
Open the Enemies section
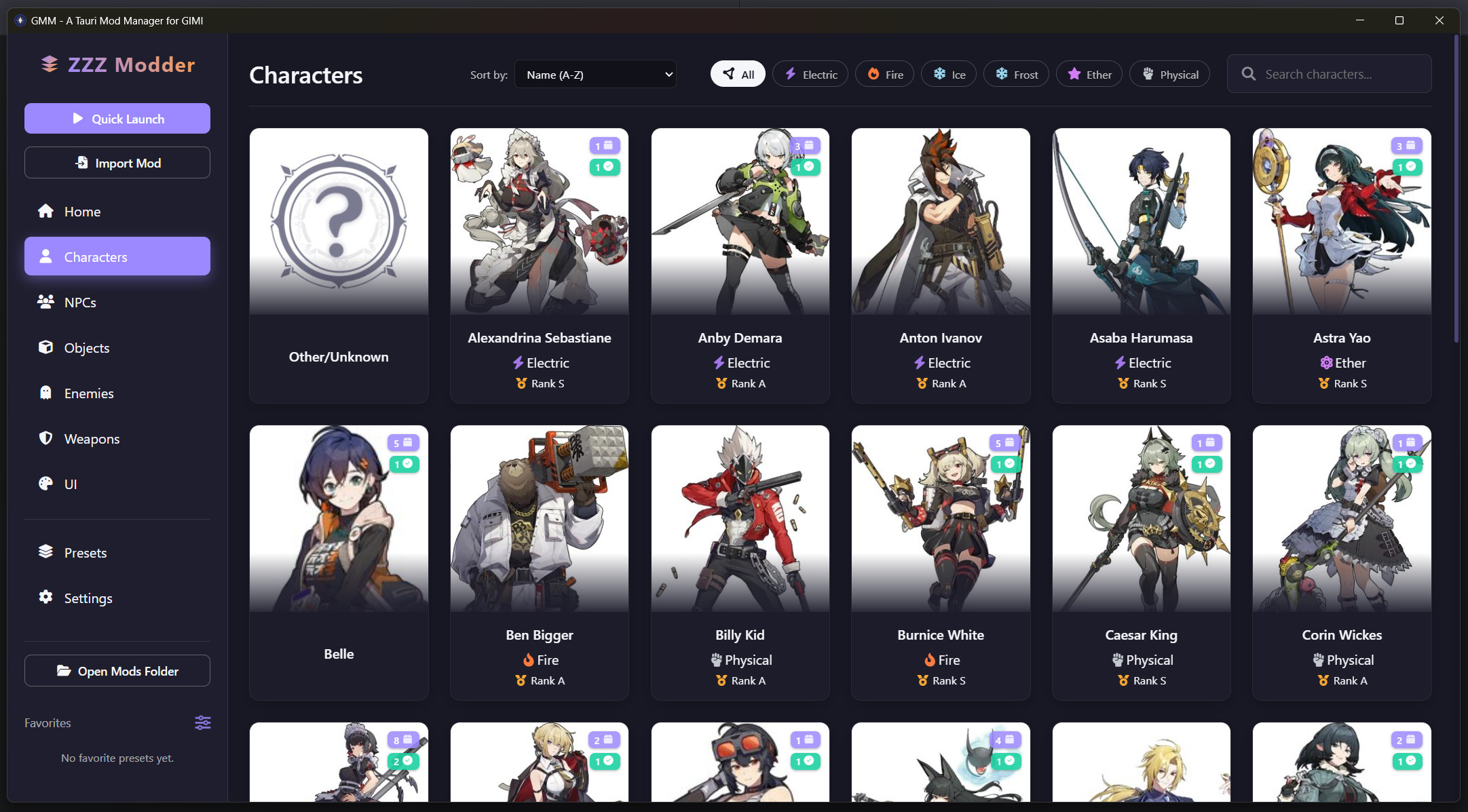[x=88, y=393]
